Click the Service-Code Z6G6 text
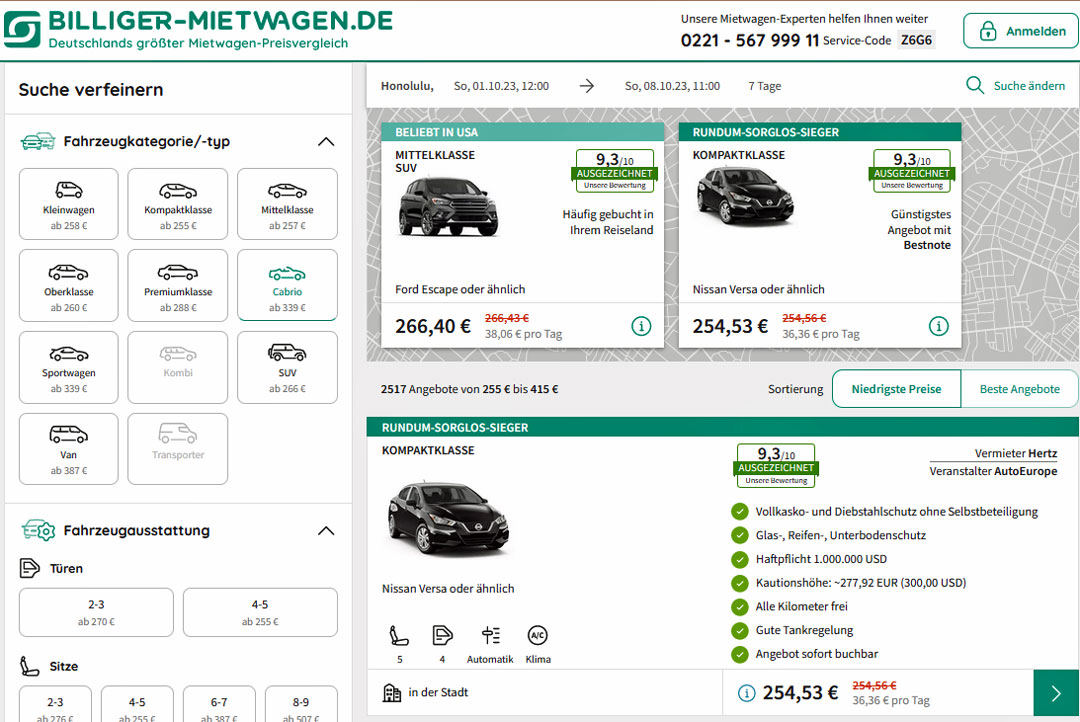The width and height of the screenshot is (1080, 722). click(x=878, y=41)
